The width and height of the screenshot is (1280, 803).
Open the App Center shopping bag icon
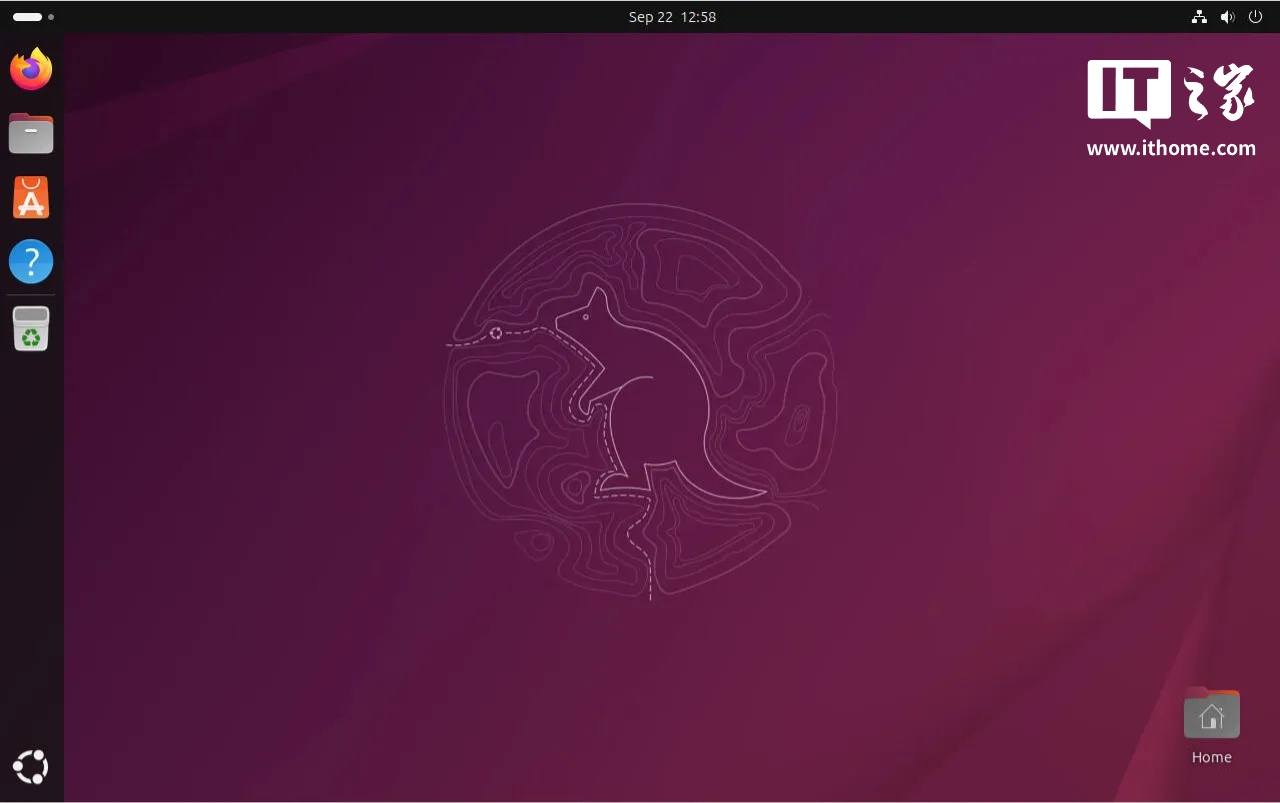[31, 198]
